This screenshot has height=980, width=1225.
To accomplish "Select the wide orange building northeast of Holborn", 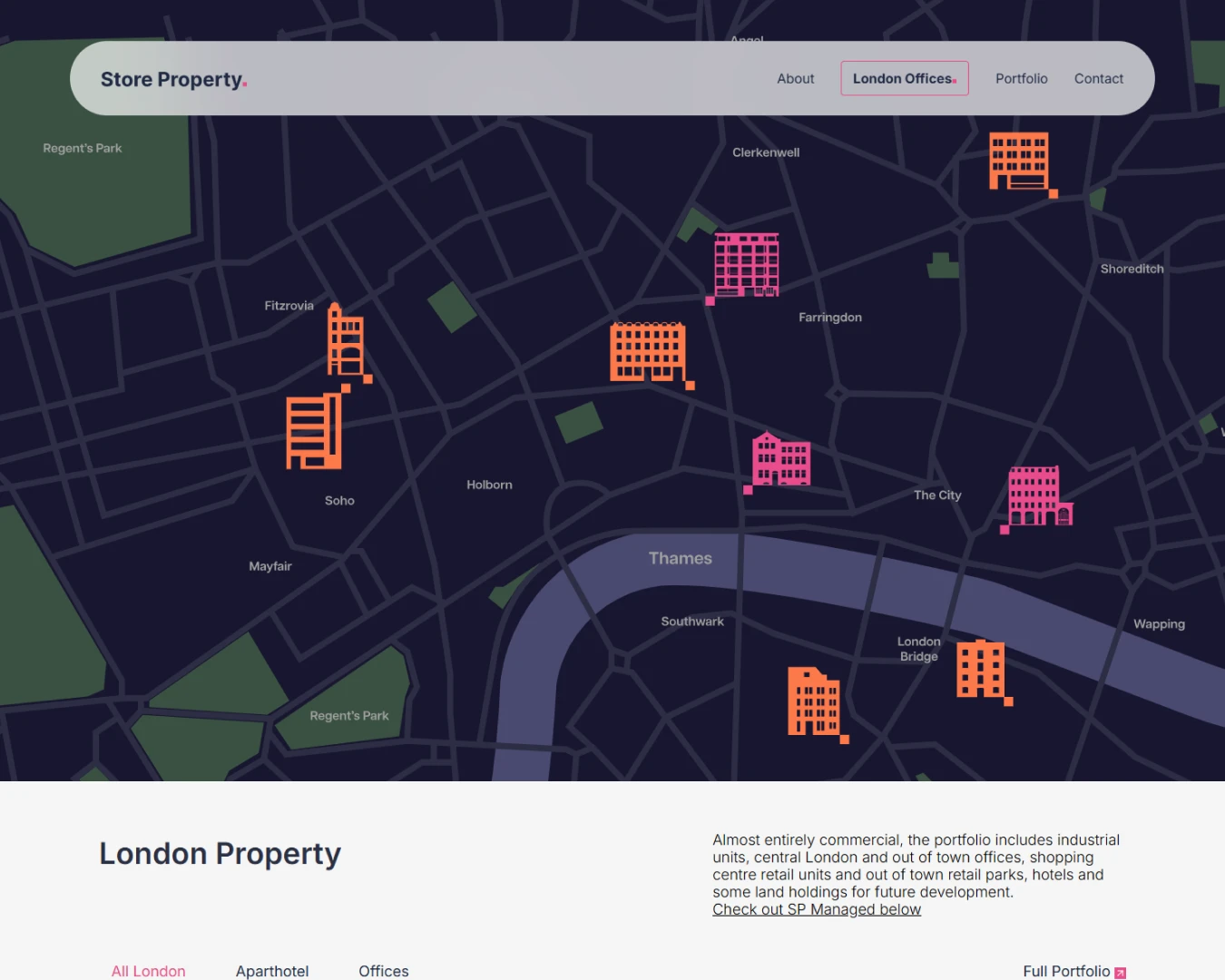I will 648,352.
